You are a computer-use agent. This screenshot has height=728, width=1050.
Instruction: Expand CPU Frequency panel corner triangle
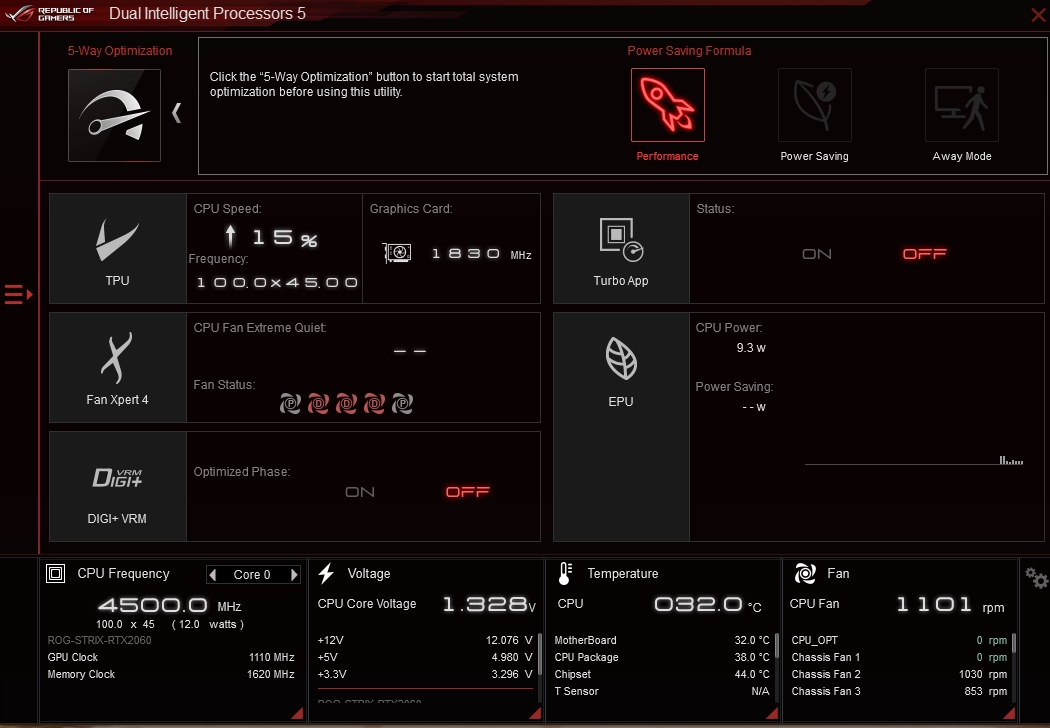tap(297, 713)
